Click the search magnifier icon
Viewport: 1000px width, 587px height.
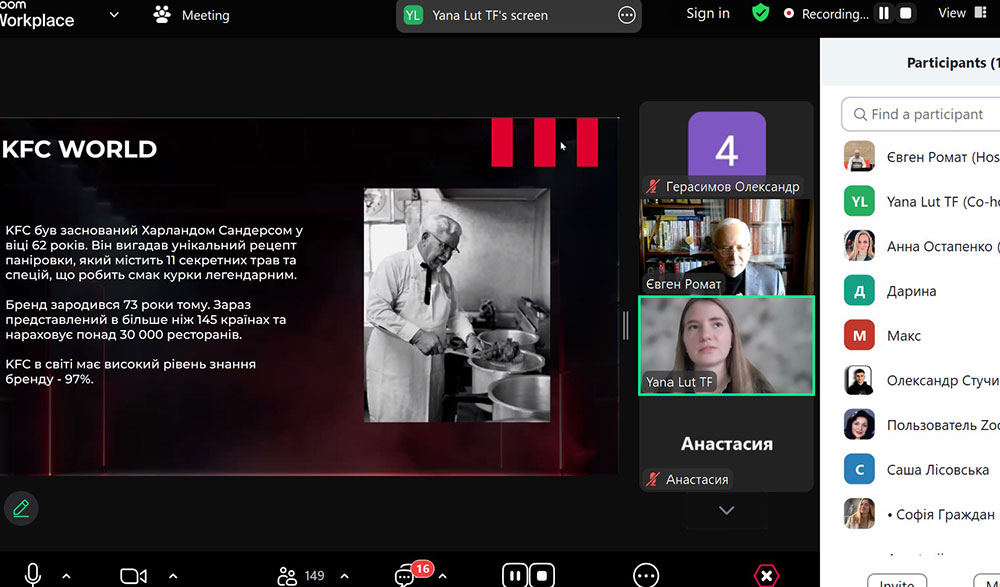860,114
